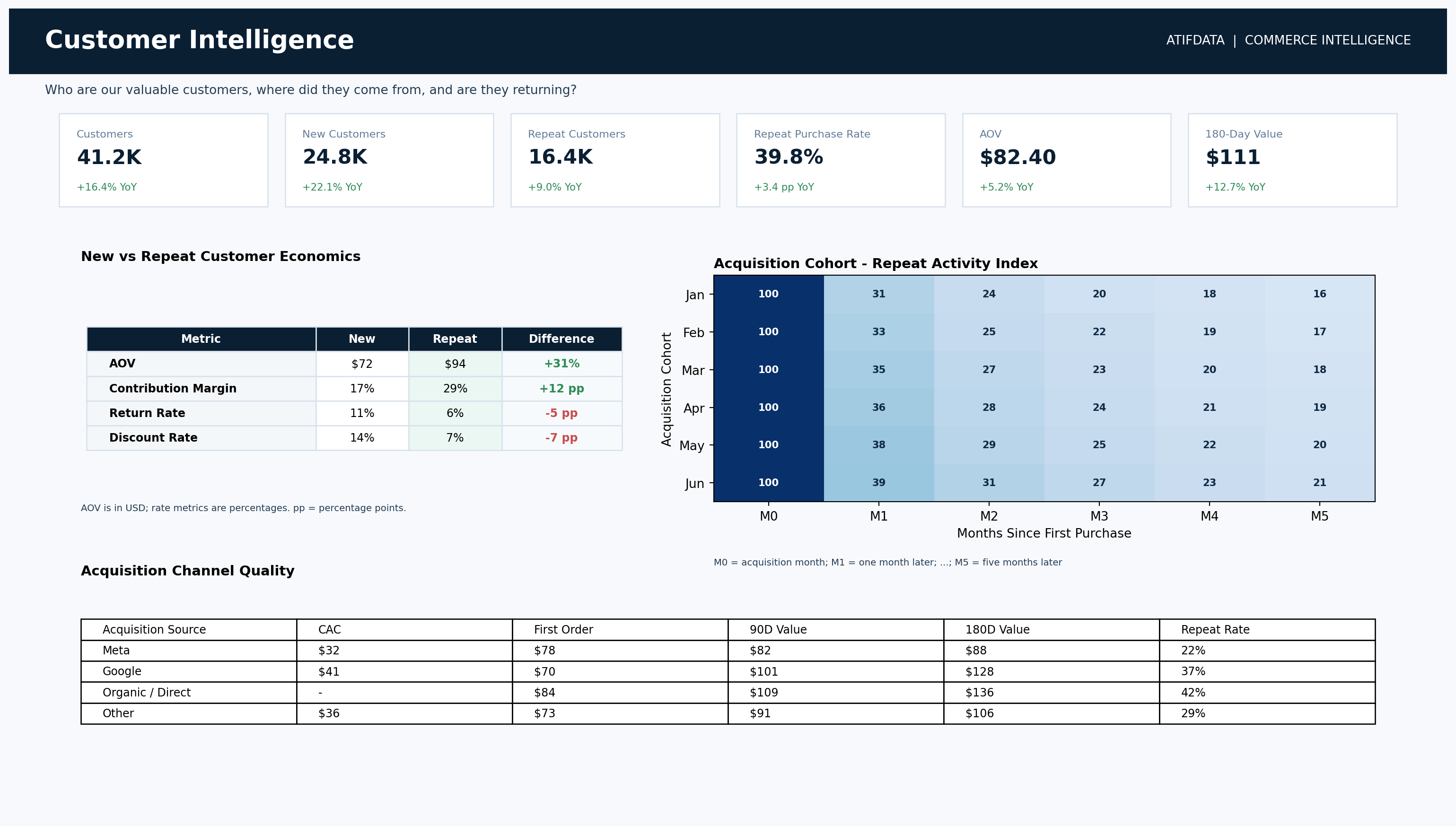Click the Apr cohort axis label
This screenshot has height=826, width=1456.
tap(693, 409)
